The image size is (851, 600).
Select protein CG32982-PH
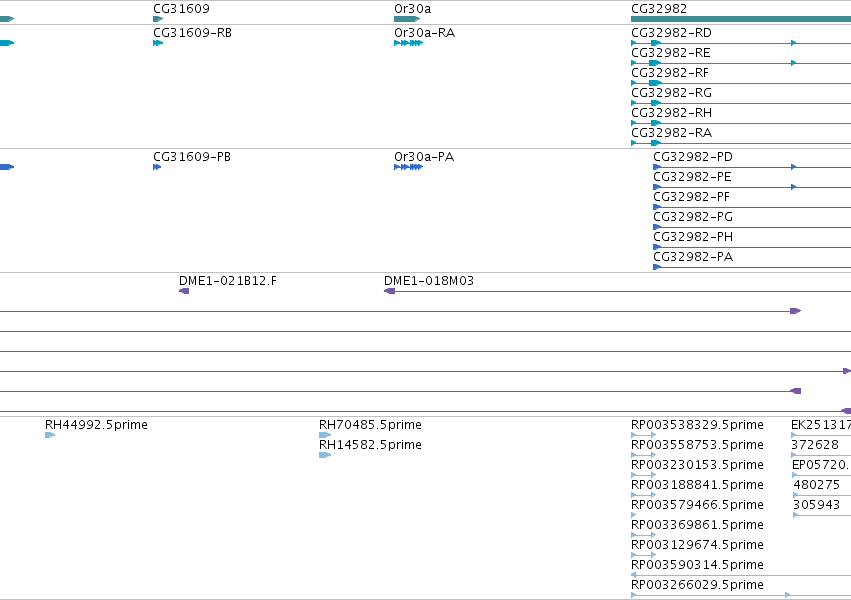[x=693, y=237]
